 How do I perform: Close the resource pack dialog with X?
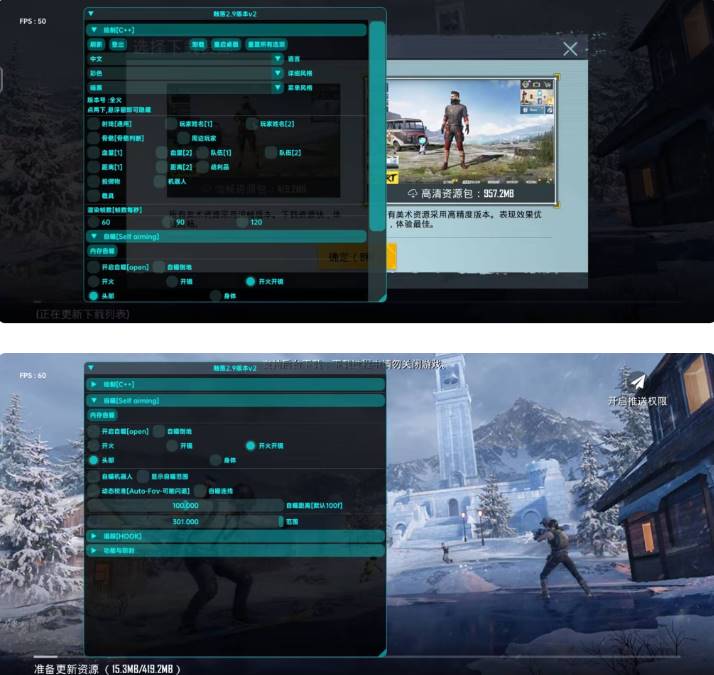coord(570,49)
